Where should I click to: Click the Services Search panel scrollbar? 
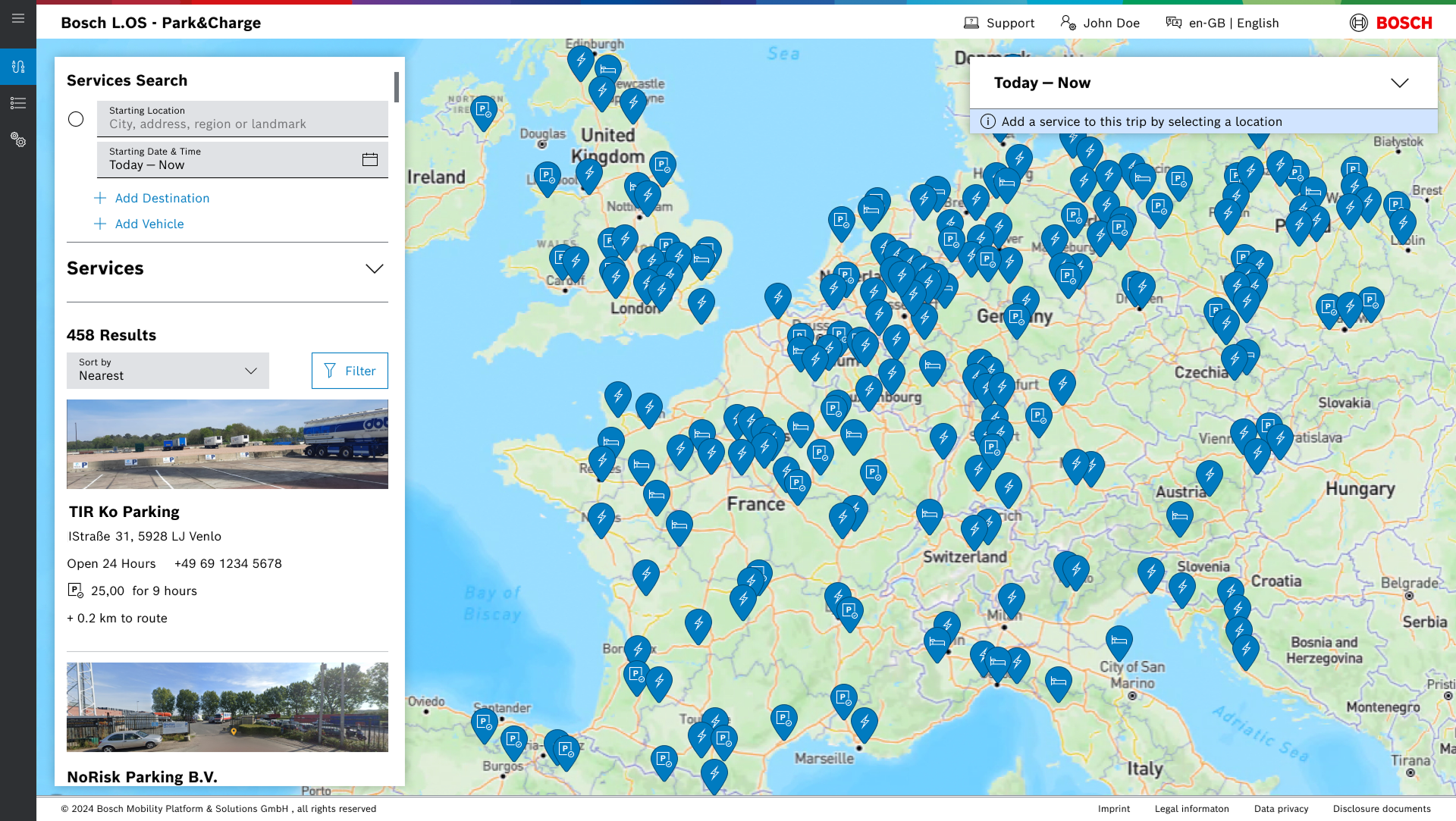(x=396, y=87)
